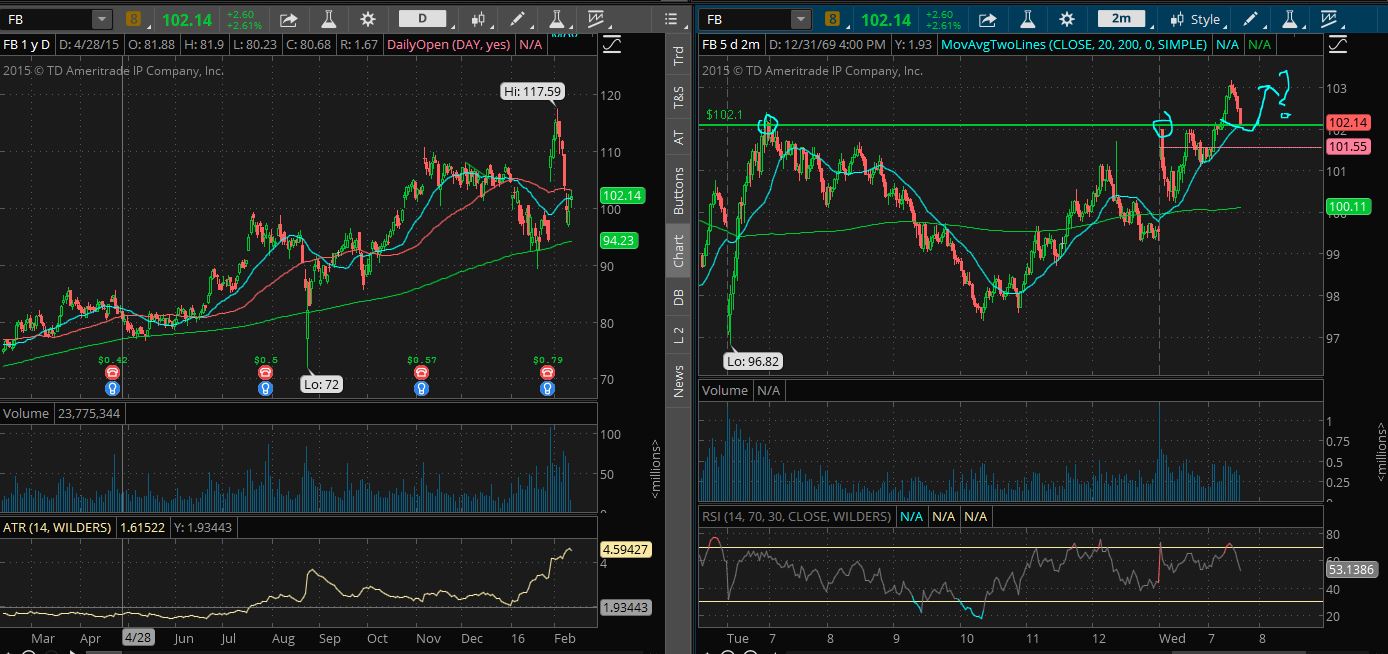1388x654 pixels.
Task: Click drawing set icon above left price axis
Action: point(611,45)
